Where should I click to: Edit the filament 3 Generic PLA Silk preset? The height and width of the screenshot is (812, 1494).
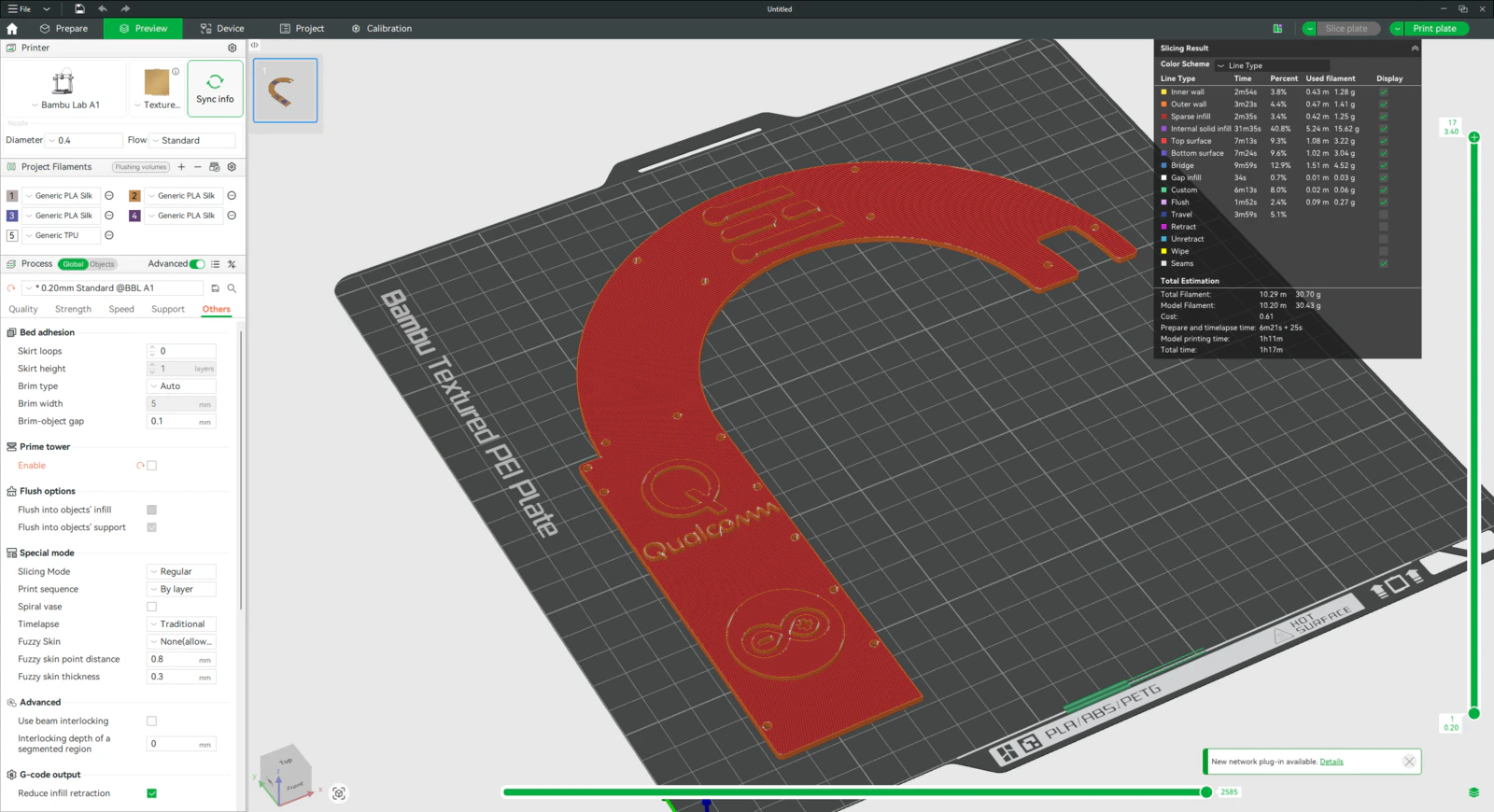pyautogui.click(x=109, y=216)
